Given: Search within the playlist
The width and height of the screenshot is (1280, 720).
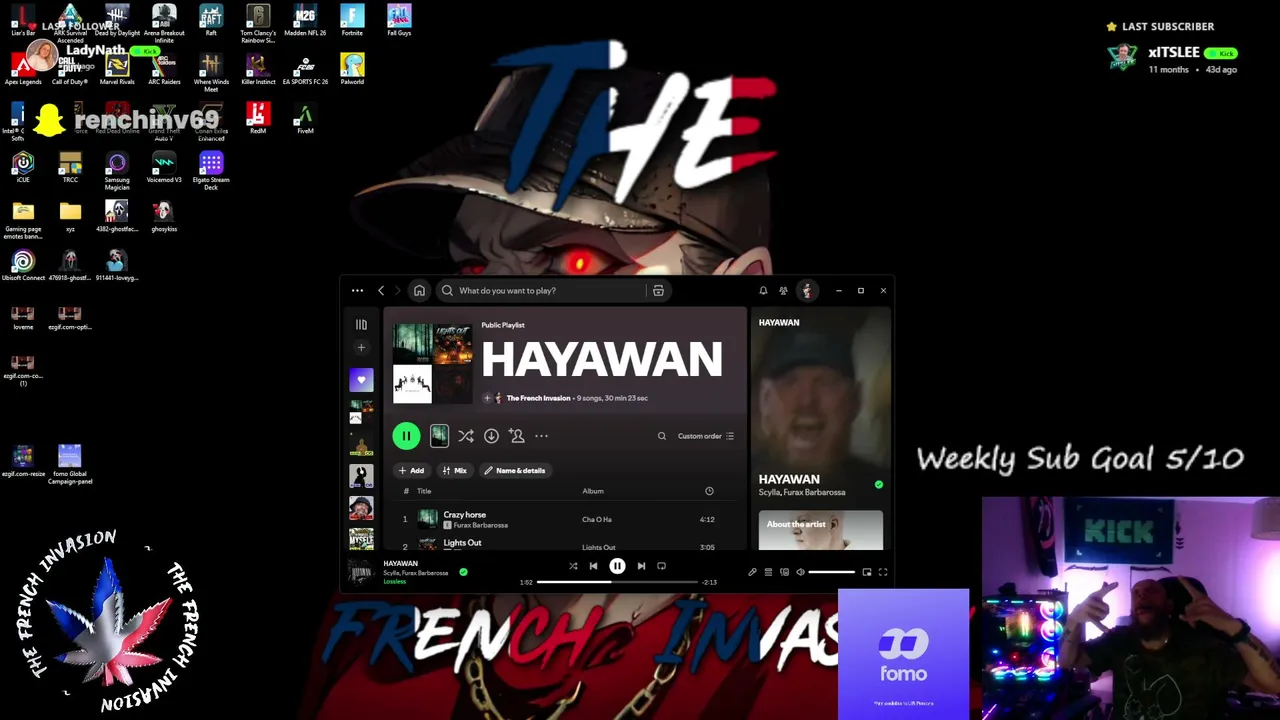Looking at the screenshot, I should 661,436.
